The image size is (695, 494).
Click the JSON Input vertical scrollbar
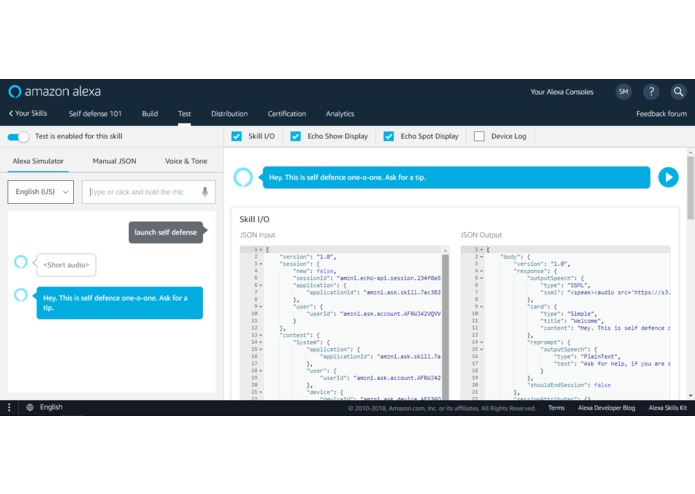tap(445, 326)
